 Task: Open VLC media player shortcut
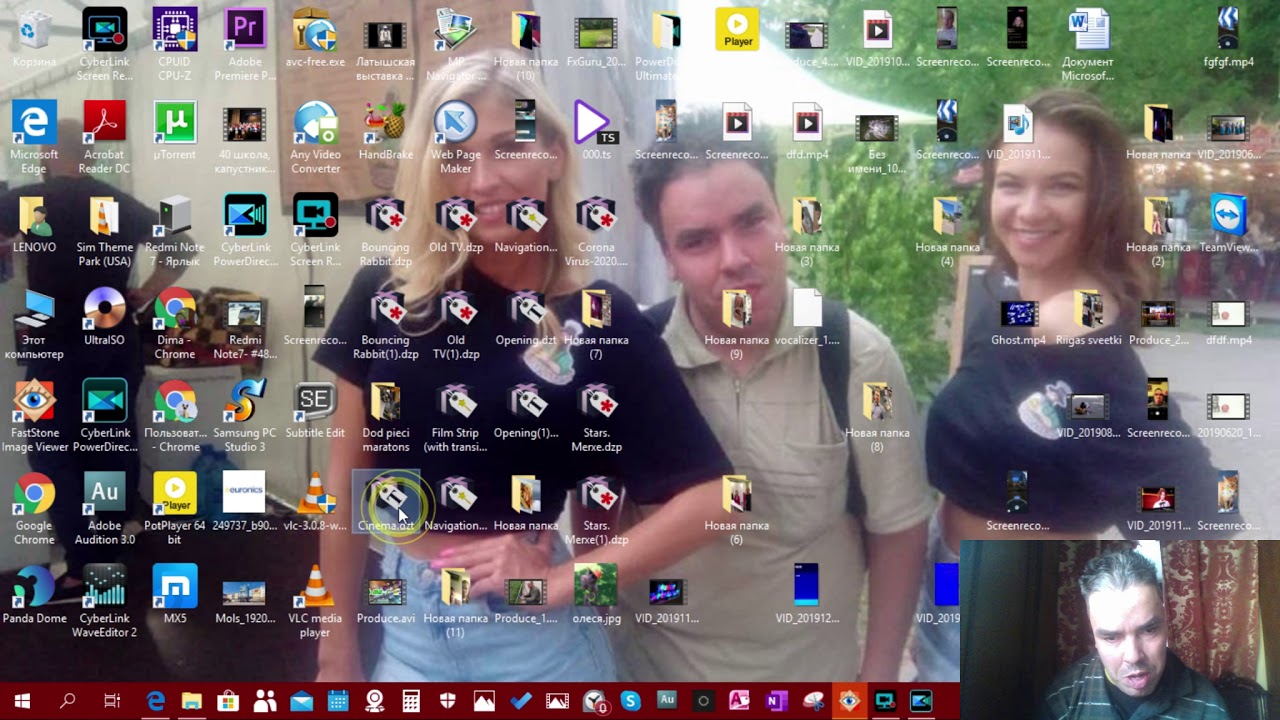click(x=315, y=600)
